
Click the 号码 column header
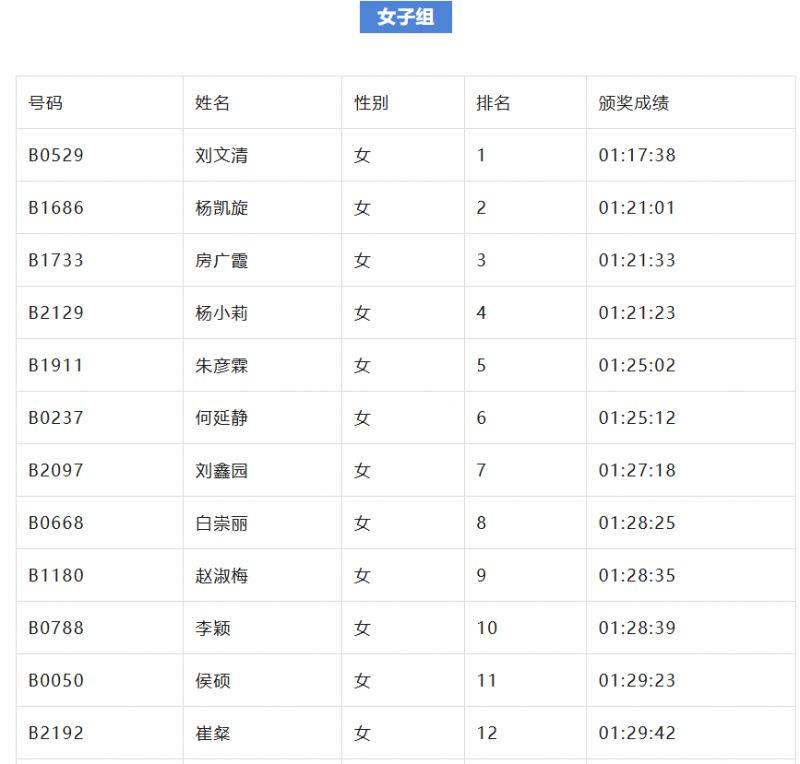pyautogui.click(x=44, y=103)
